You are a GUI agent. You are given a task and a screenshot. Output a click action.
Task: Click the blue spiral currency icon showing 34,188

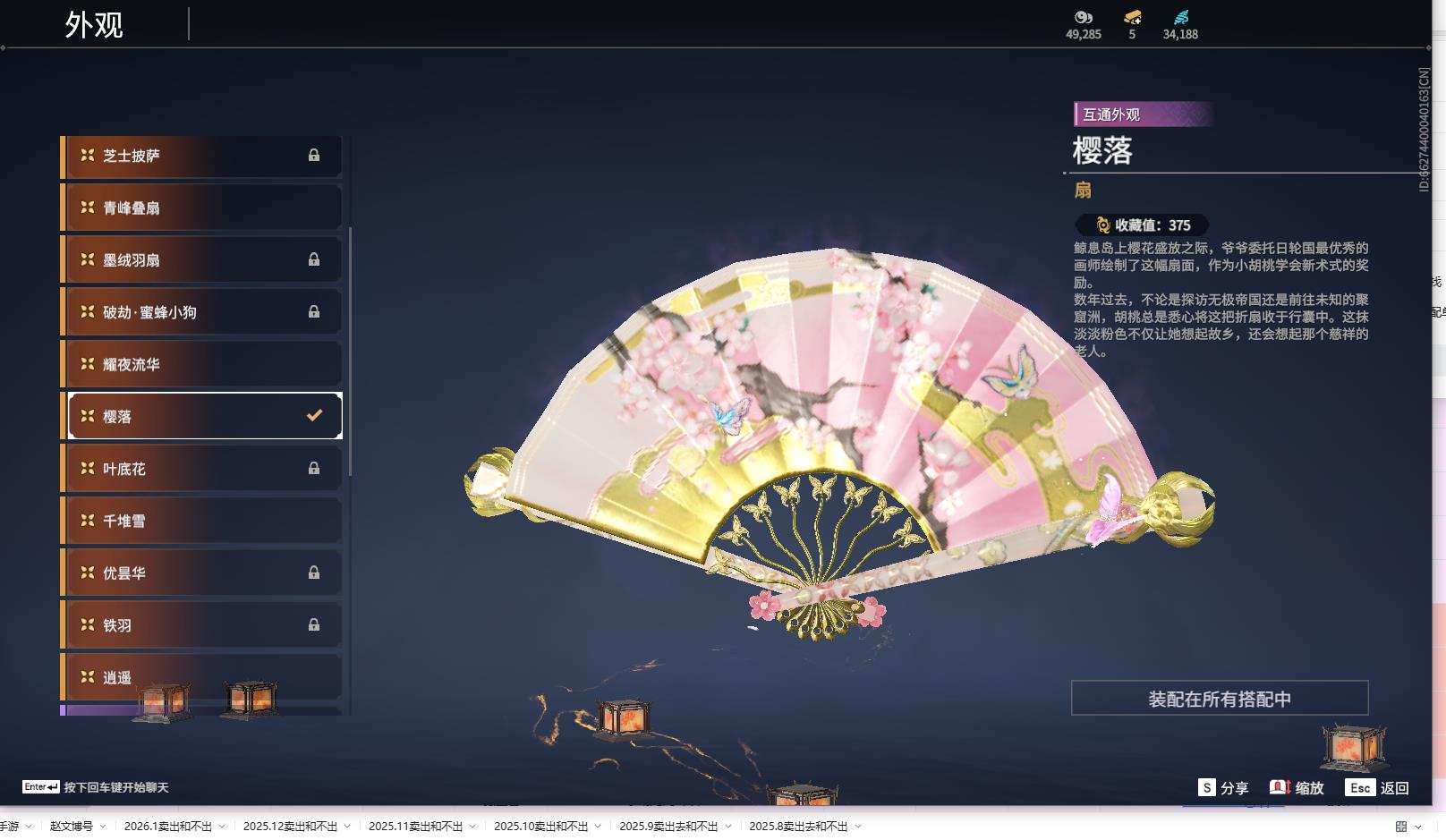click(x=1181, y=17)
